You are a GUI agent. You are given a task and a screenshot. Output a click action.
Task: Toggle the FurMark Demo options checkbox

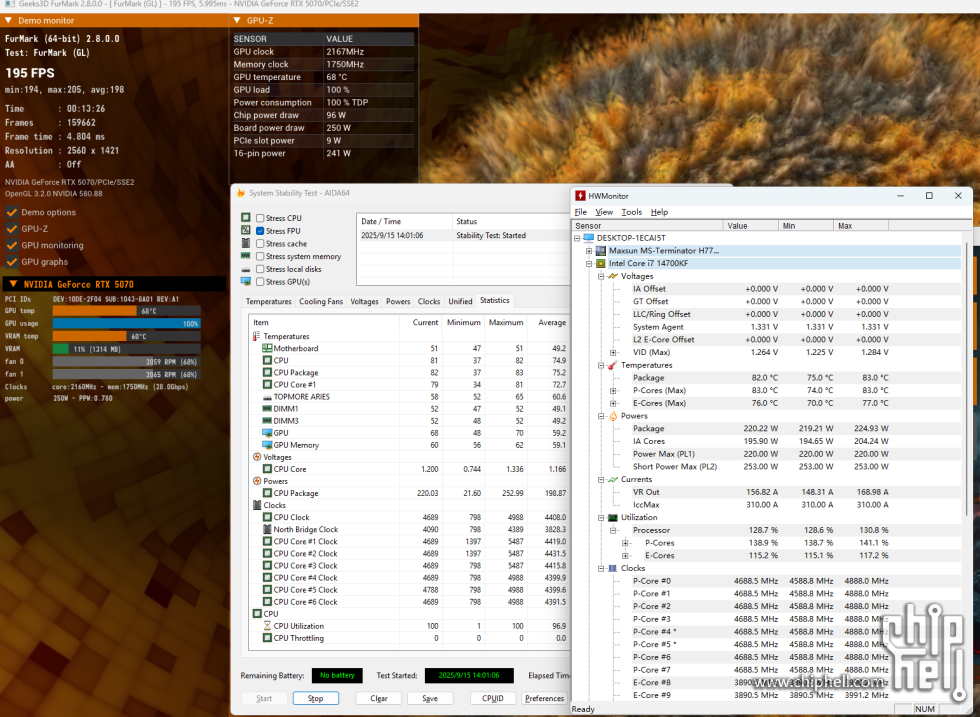tap(11, 212)
